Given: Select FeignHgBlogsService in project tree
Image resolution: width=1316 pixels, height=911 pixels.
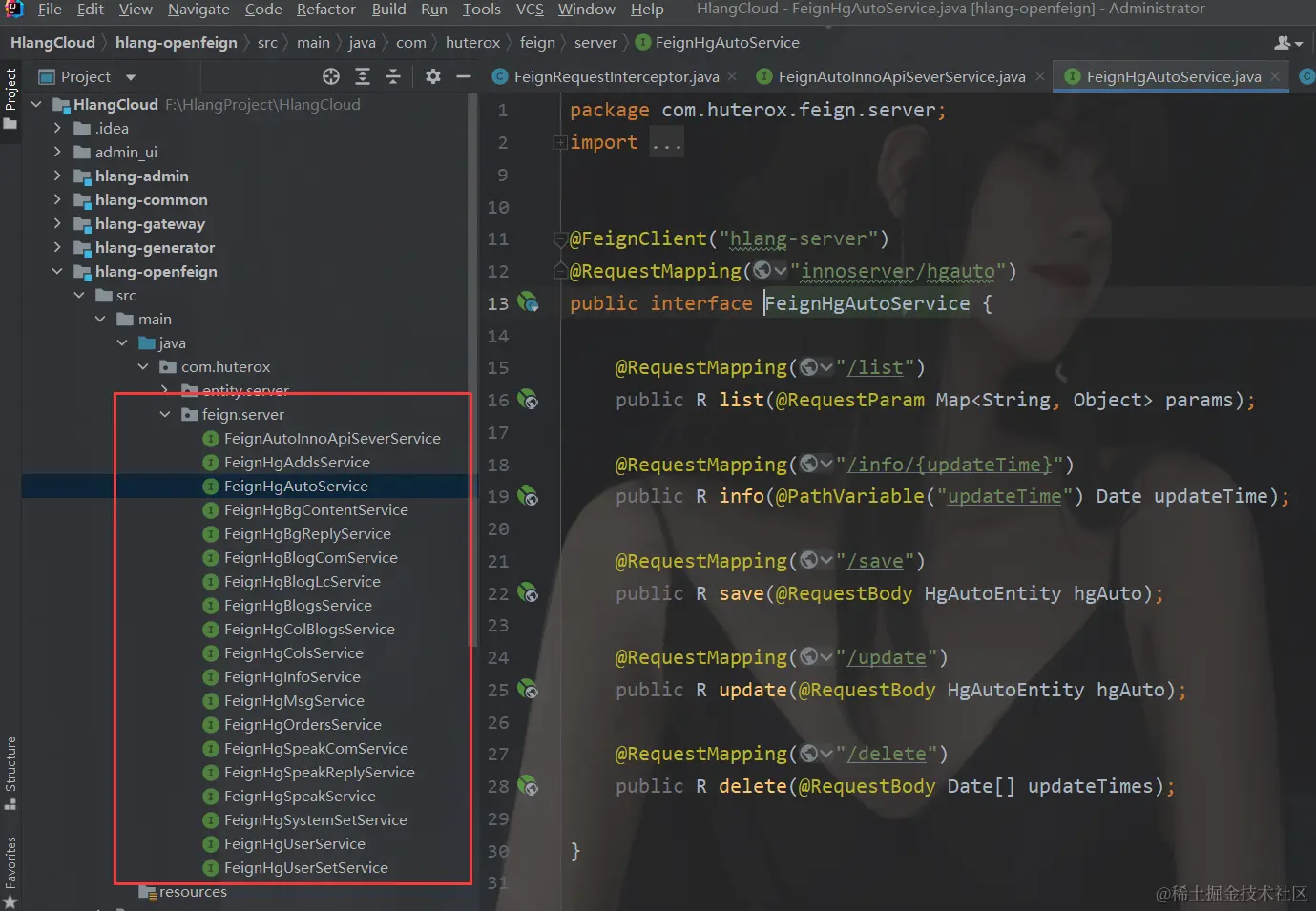Looking at the screenshot, I should tap(298, 605).
